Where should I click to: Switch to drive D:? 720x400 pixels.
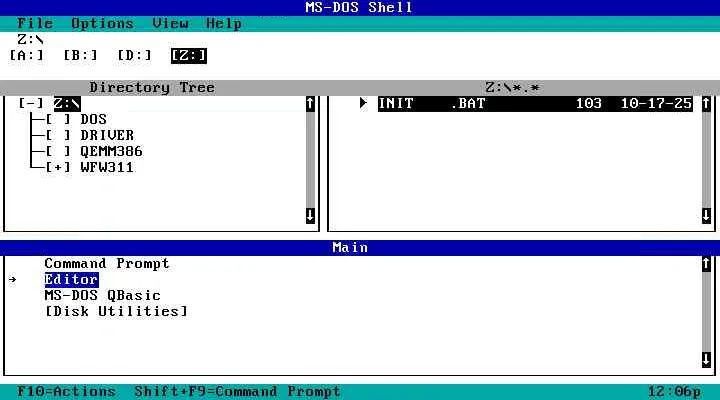(135, 56)
